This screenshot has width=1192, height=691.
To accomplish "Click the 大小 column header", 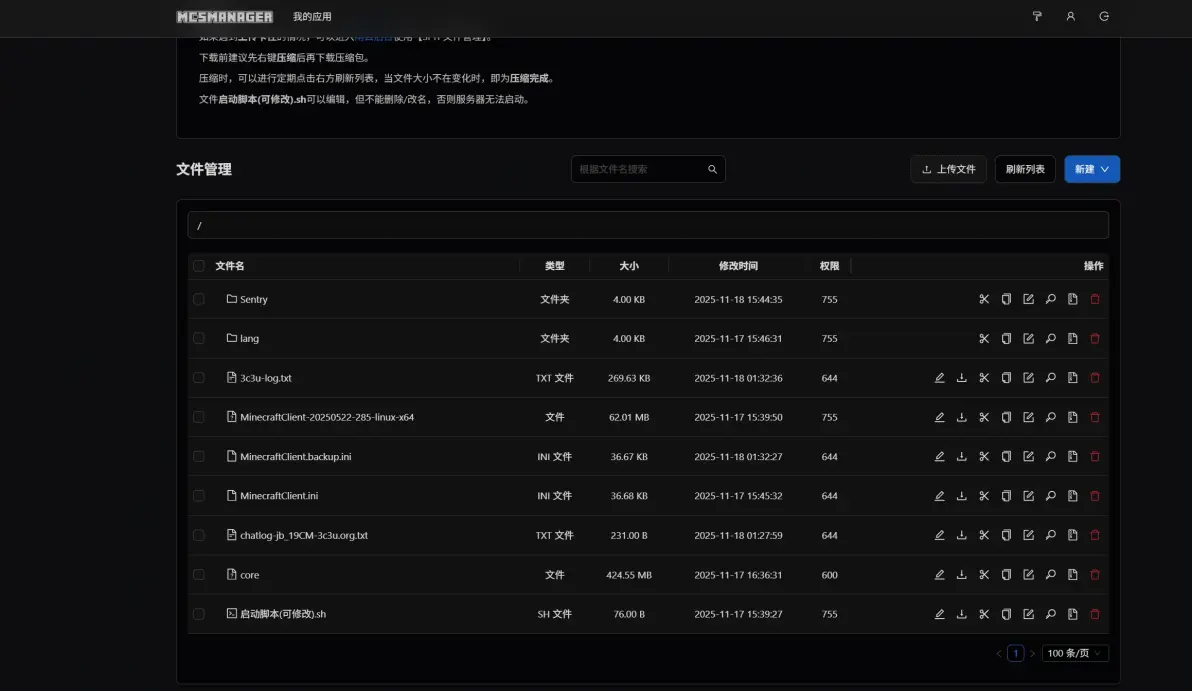I will 629,266.
